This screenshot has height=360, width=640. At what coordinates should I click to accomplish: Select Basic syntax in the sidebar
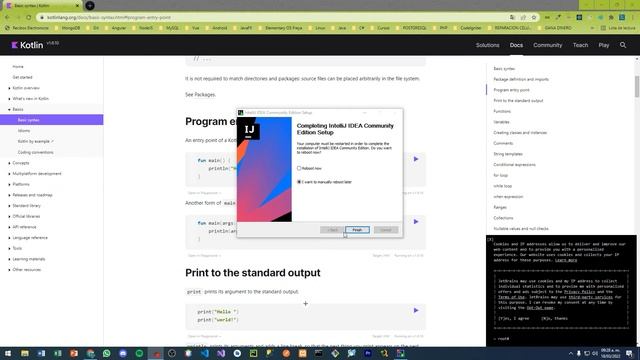[51, 120]
